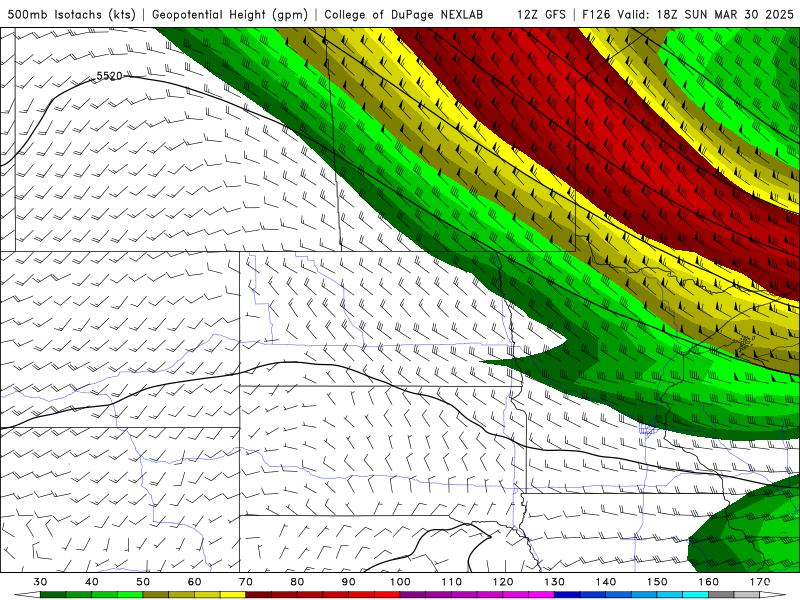
Task: Click the legend value 120
Action: [503, 582]
